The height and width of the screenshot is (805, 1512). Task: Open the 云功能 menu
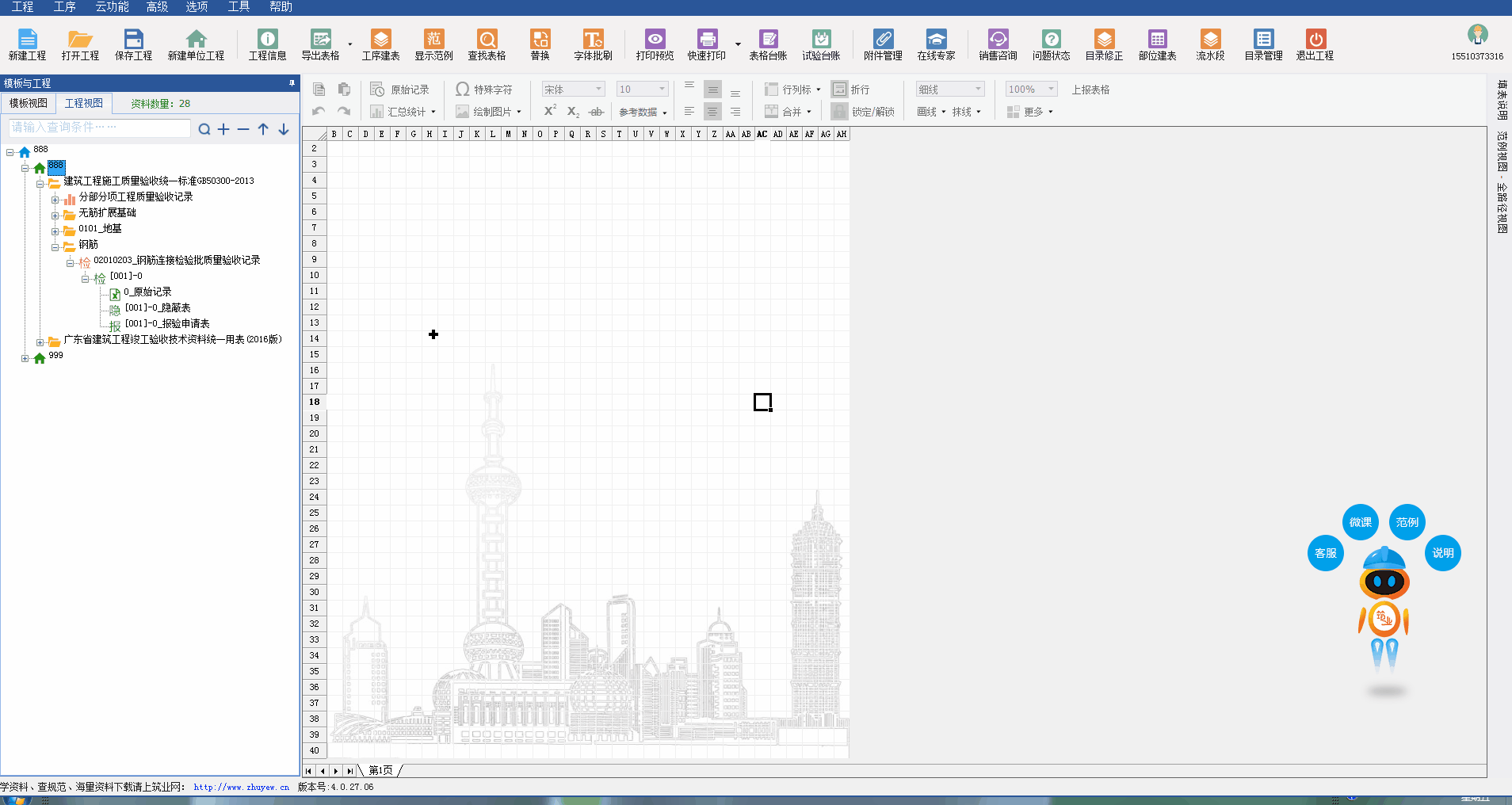click(112, 7)
